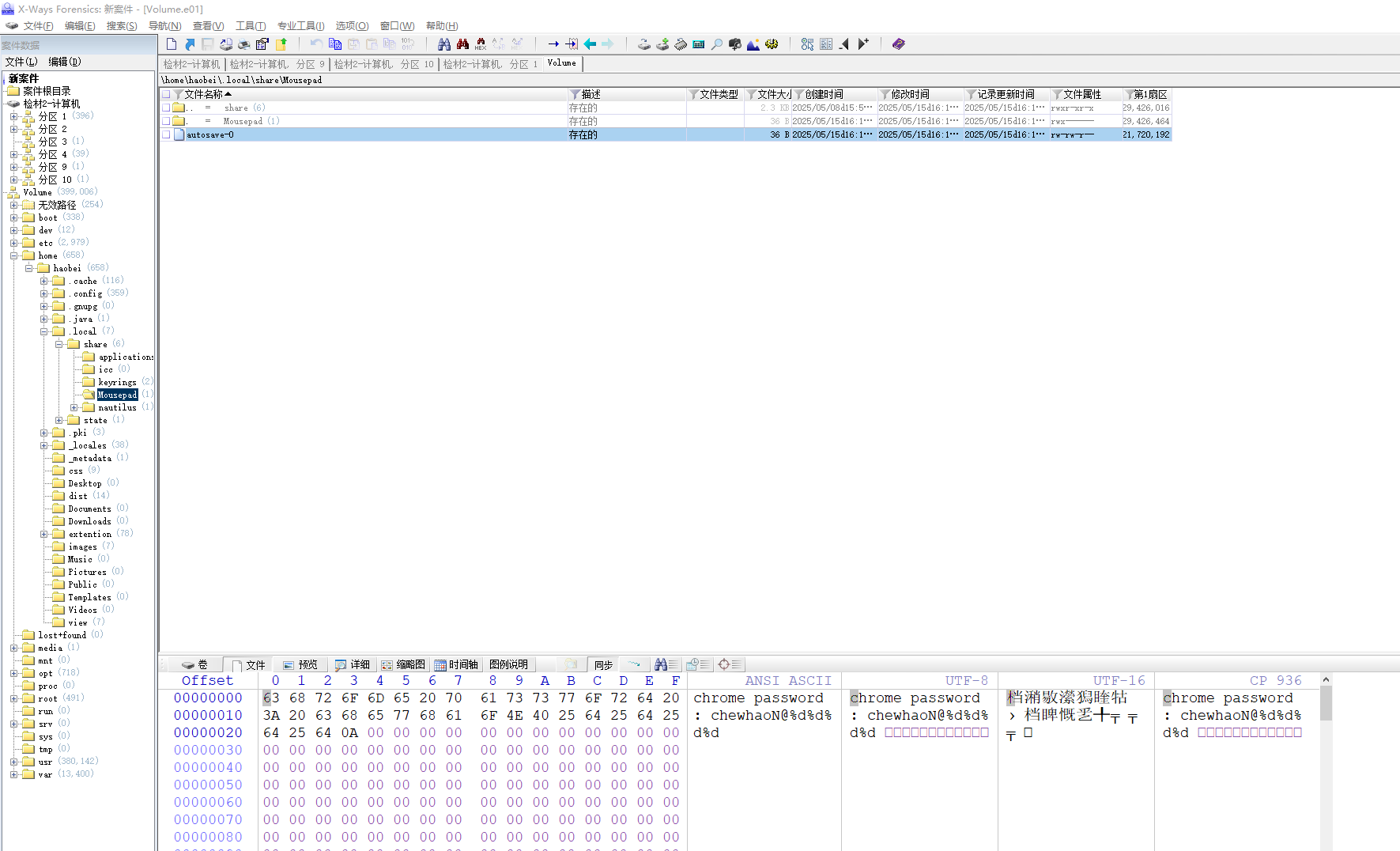Screen dimensions: 1400x851
Task: Tick the checkbox for the share parent row
Action: click(x=166, y=108)
